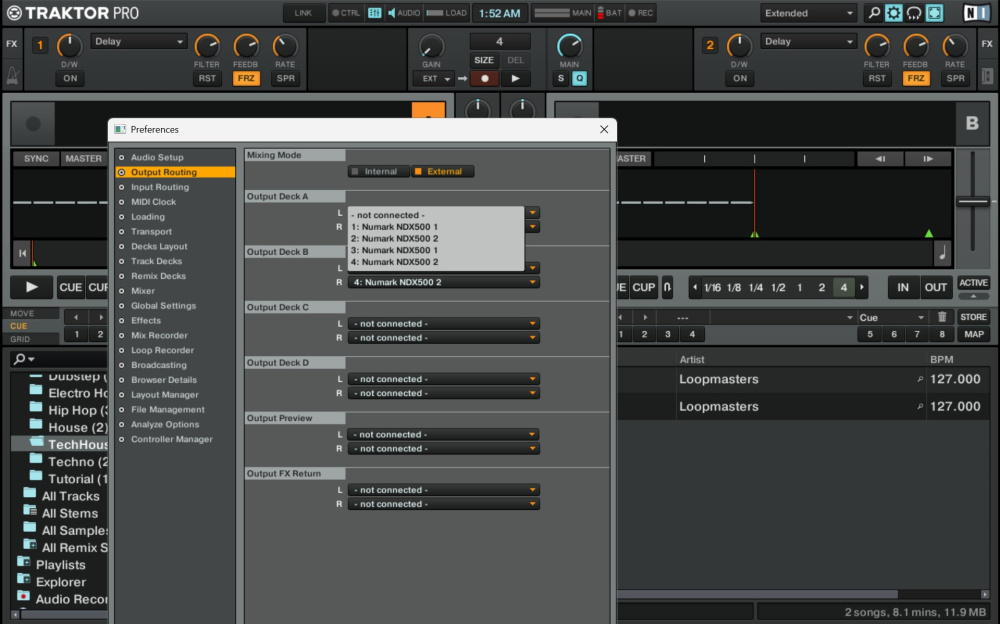Viewport: 1000px width, 624px height.
Task: Click the Traktor Pro logo
Action: point(73,13)
